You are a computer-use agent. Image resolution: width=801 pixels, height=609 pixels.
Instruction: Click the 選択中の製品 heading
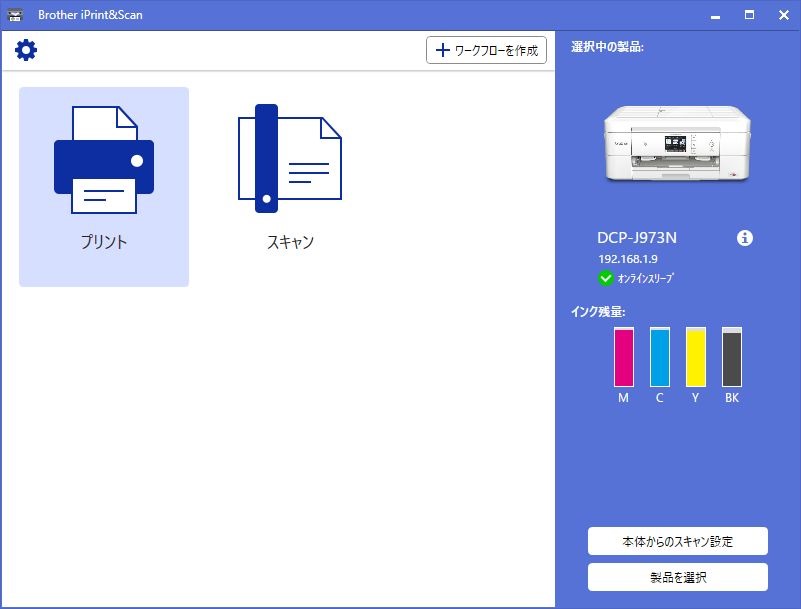(607, 47)
